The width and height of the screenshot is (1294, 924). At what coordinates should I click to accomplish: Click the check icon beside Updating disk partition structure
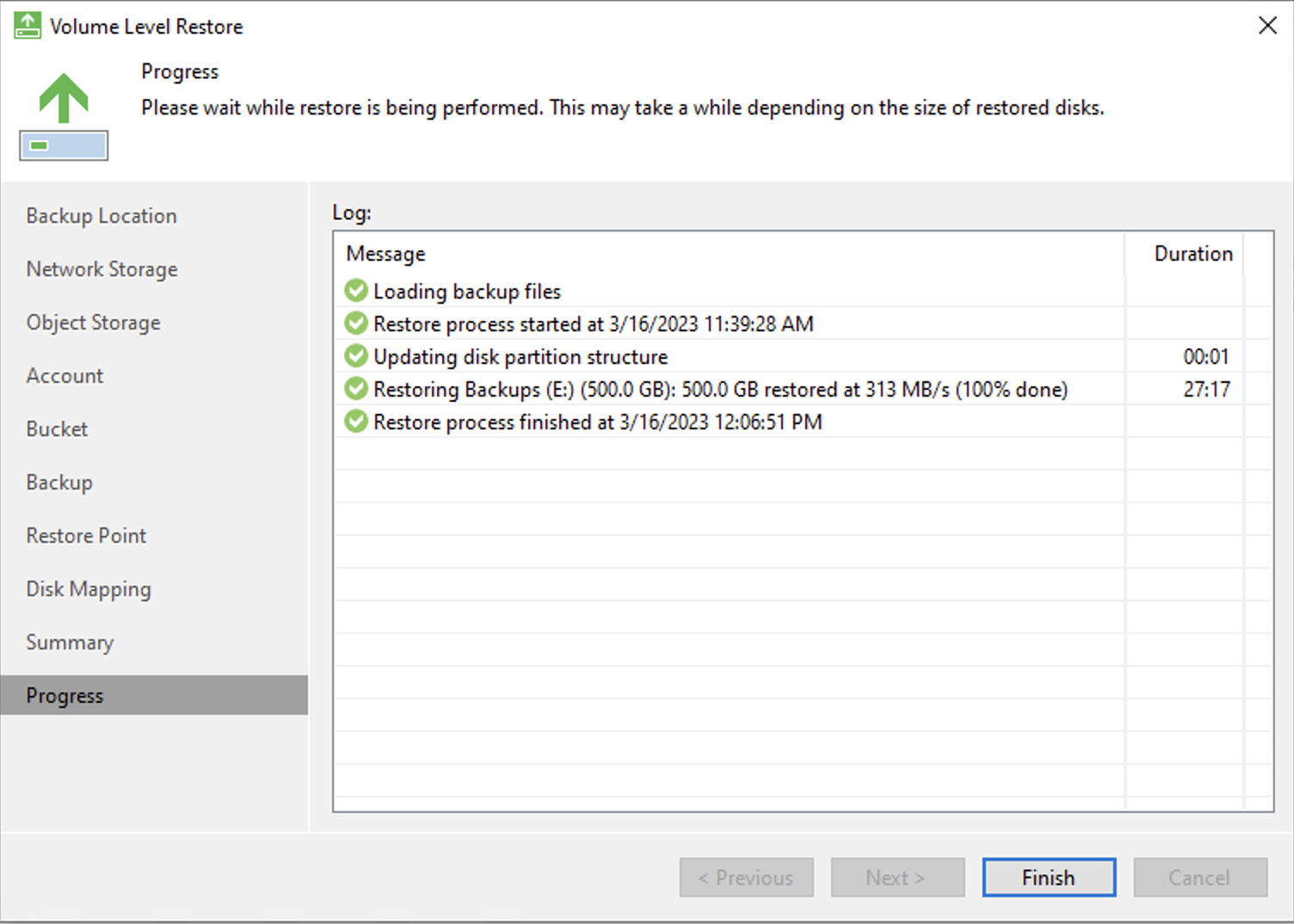[356, 356]
